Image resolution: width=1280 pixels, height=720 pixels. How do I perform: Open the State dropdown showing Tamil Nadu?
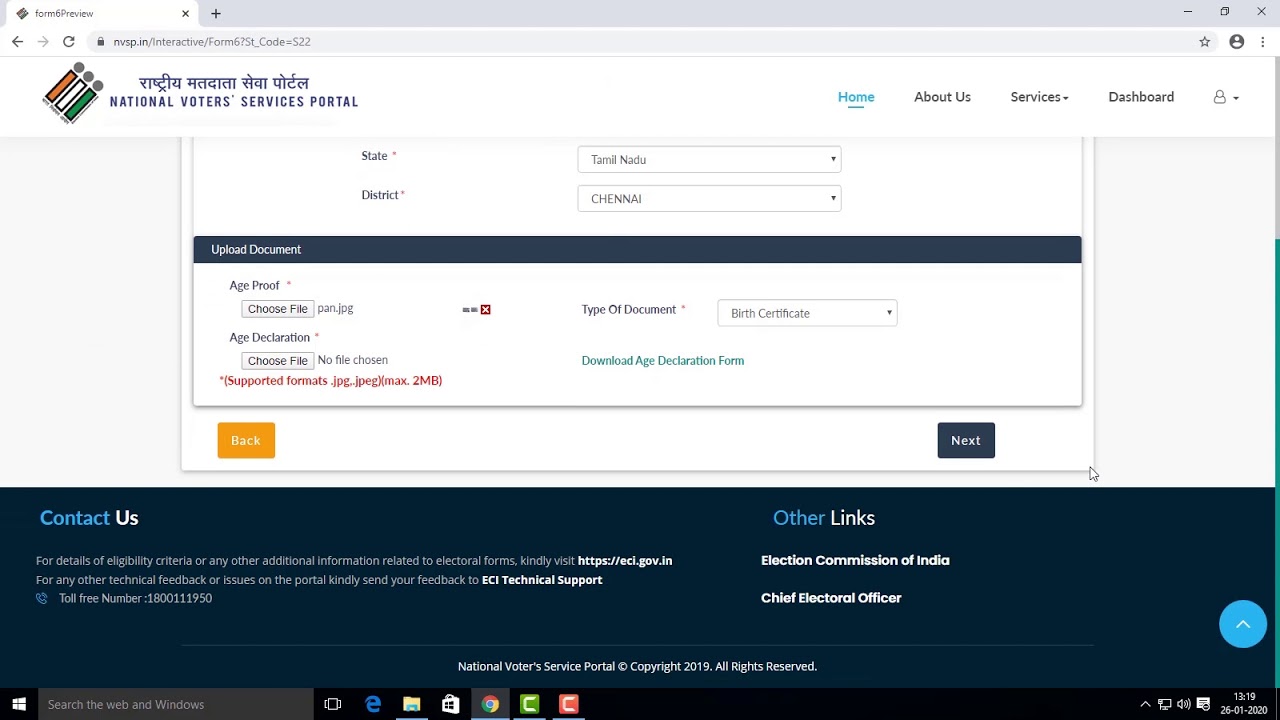(709, 159)
